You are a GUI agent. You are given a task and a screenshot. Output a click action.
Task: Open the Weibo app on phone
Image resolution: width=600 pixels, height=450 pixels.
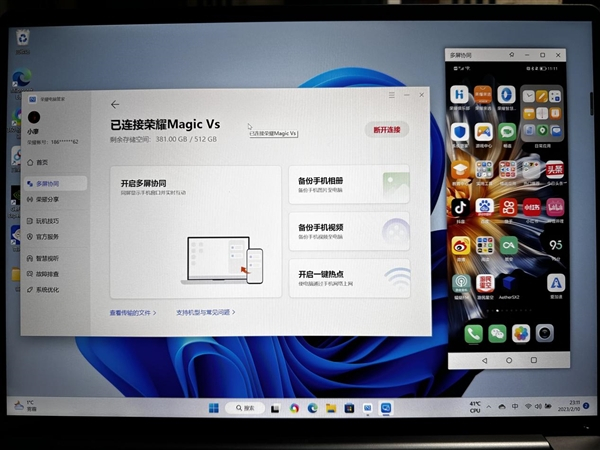click(x=461, y=248)
